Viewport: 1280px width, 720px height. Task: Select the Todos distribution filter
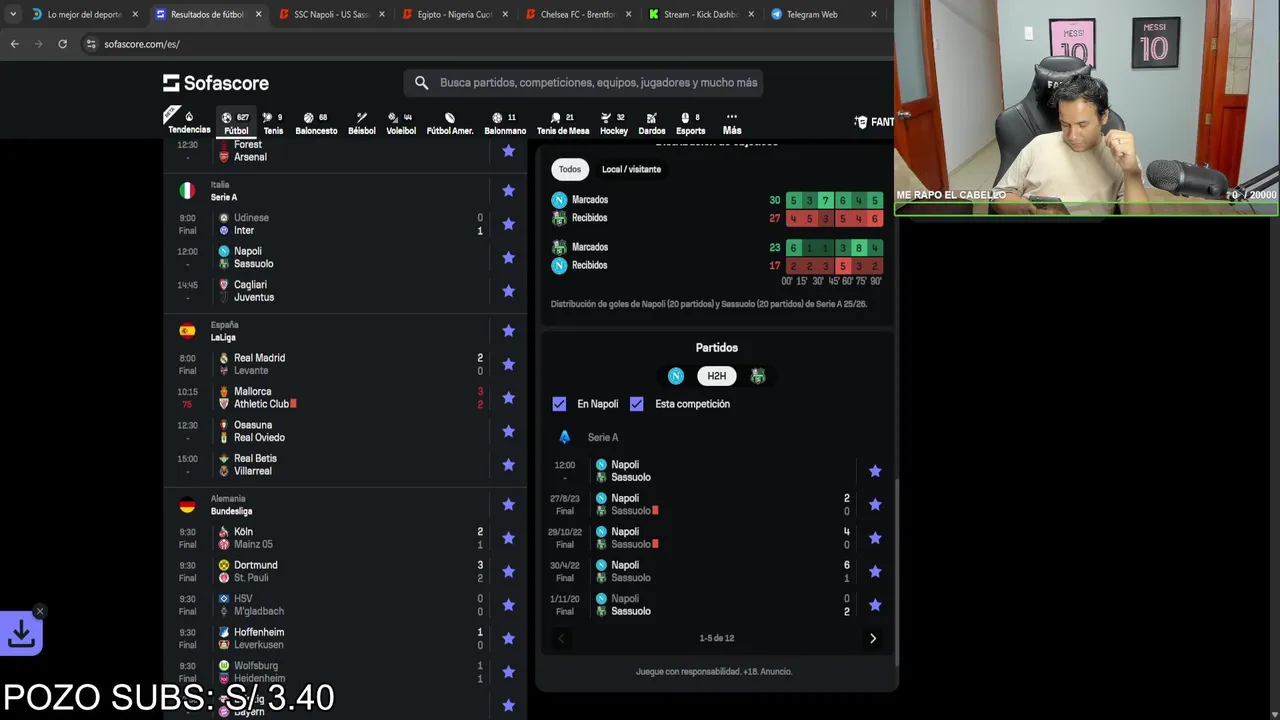(570, 169)
